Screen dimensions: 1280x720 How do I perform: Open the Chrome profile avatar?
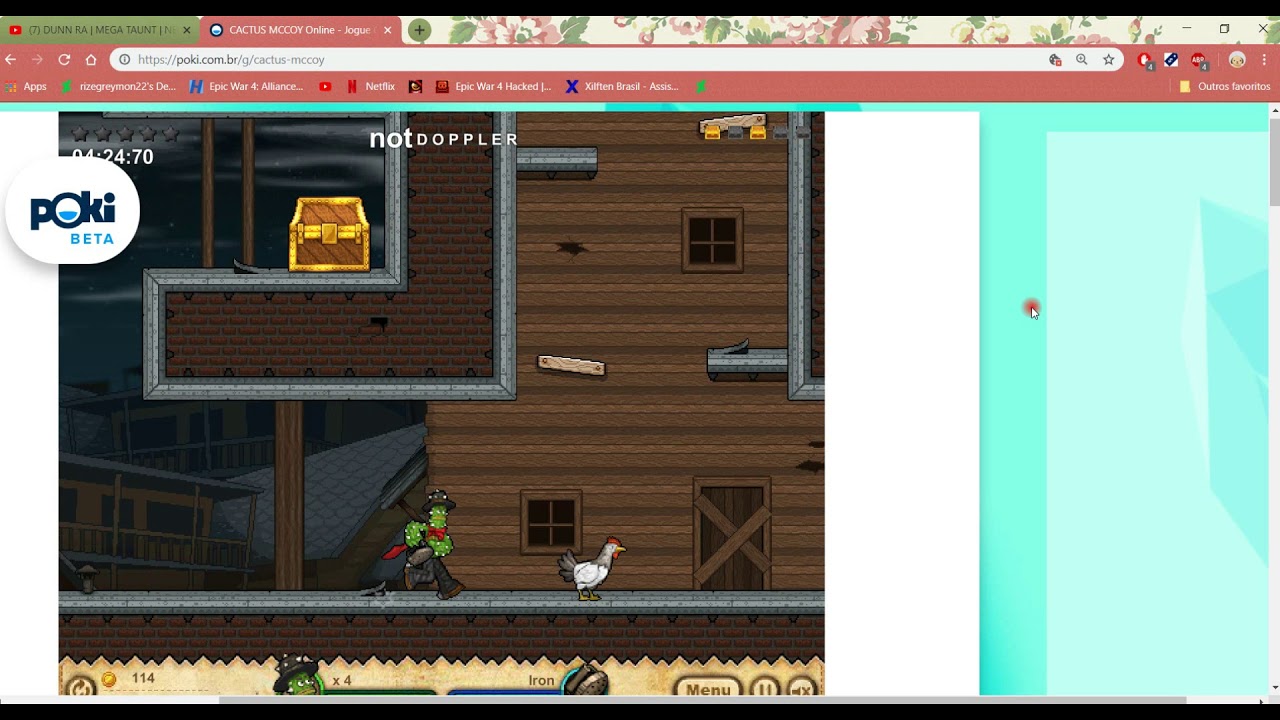1237,60
